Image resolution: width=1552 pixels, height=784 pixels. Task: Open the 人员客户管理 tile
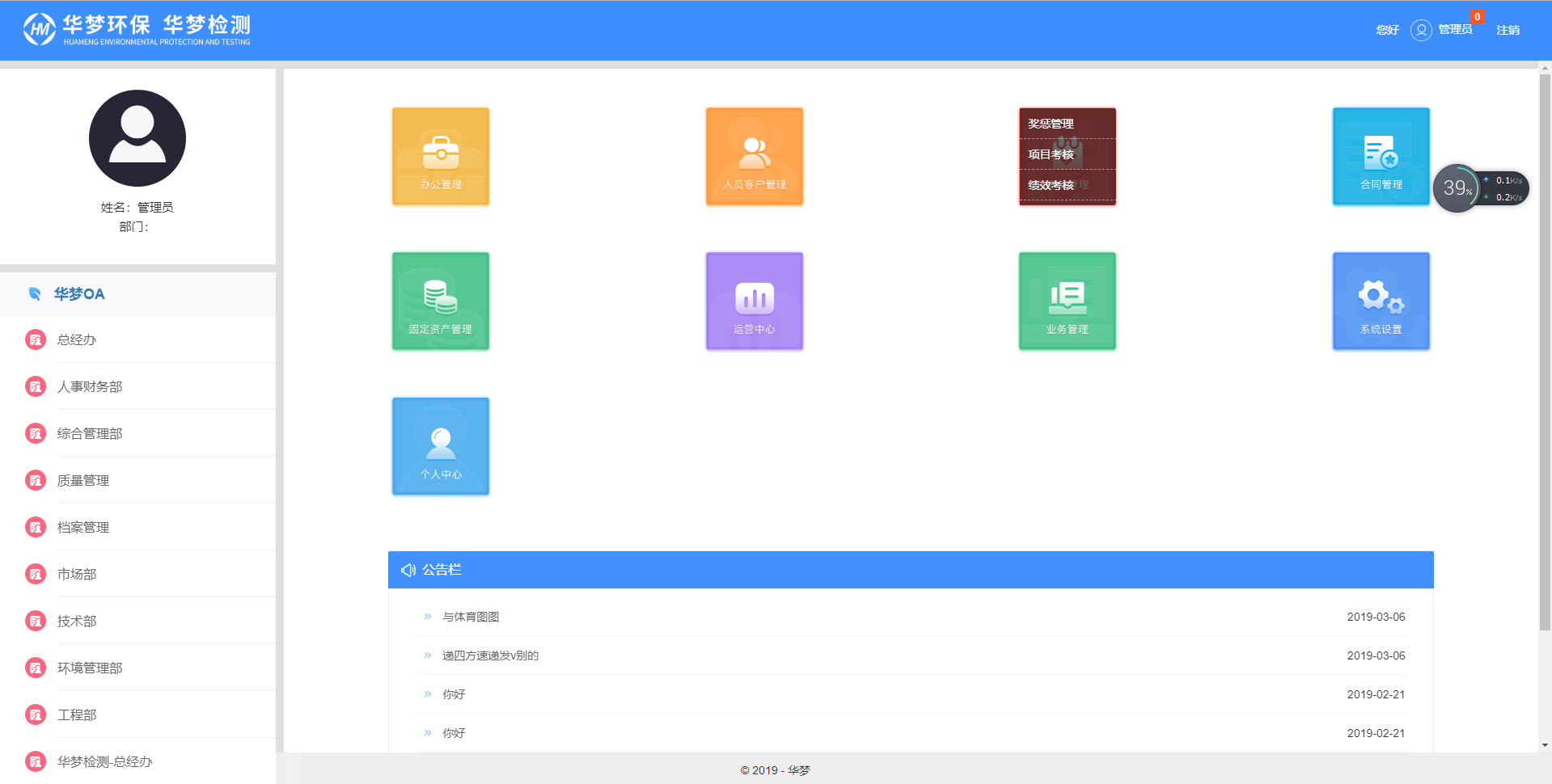pos(754,156)
